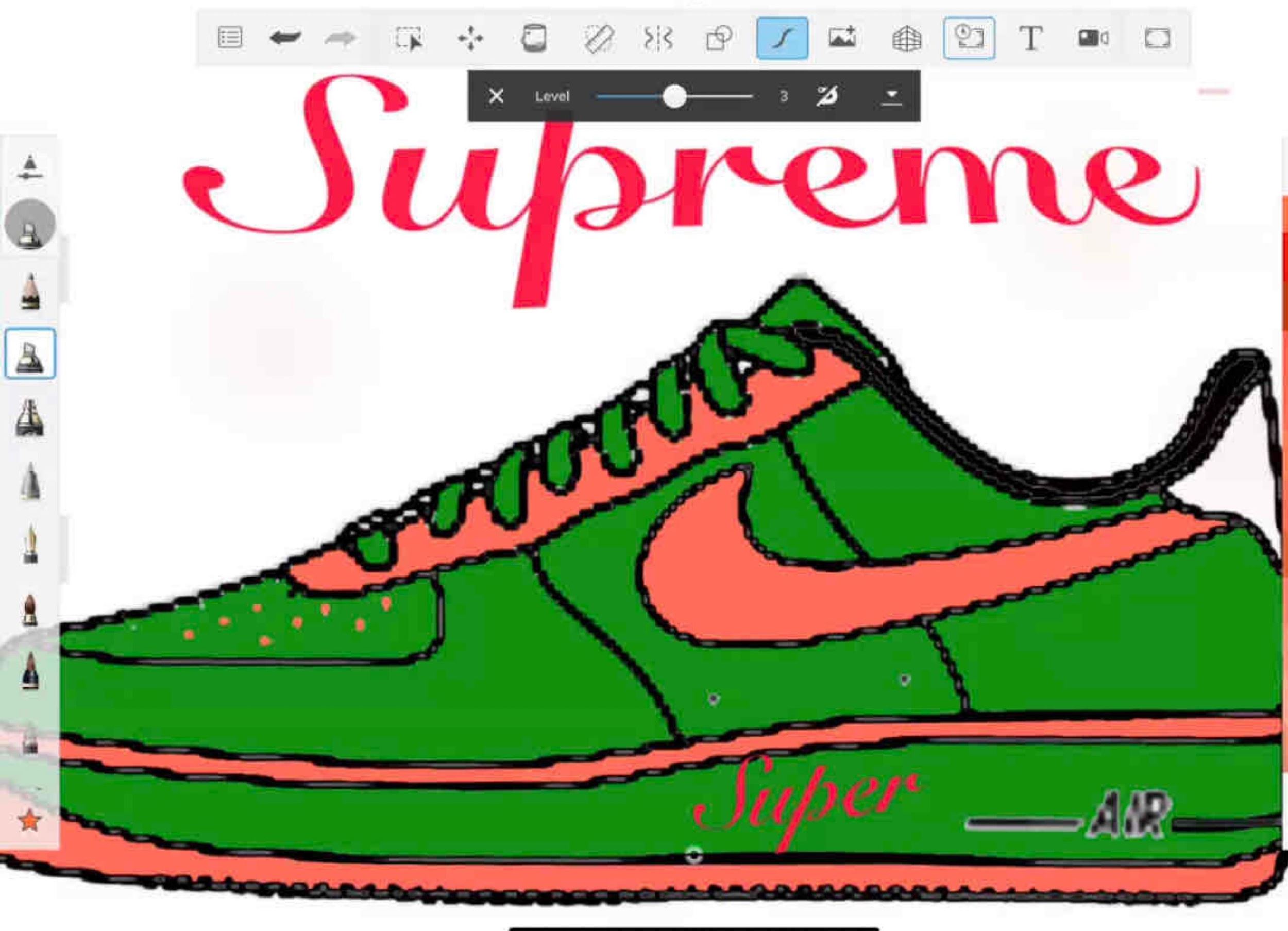Viewport: 1288px width, 931px height.
Task: Open the Ruler guides tool
Action: click(x=598, y=39)
